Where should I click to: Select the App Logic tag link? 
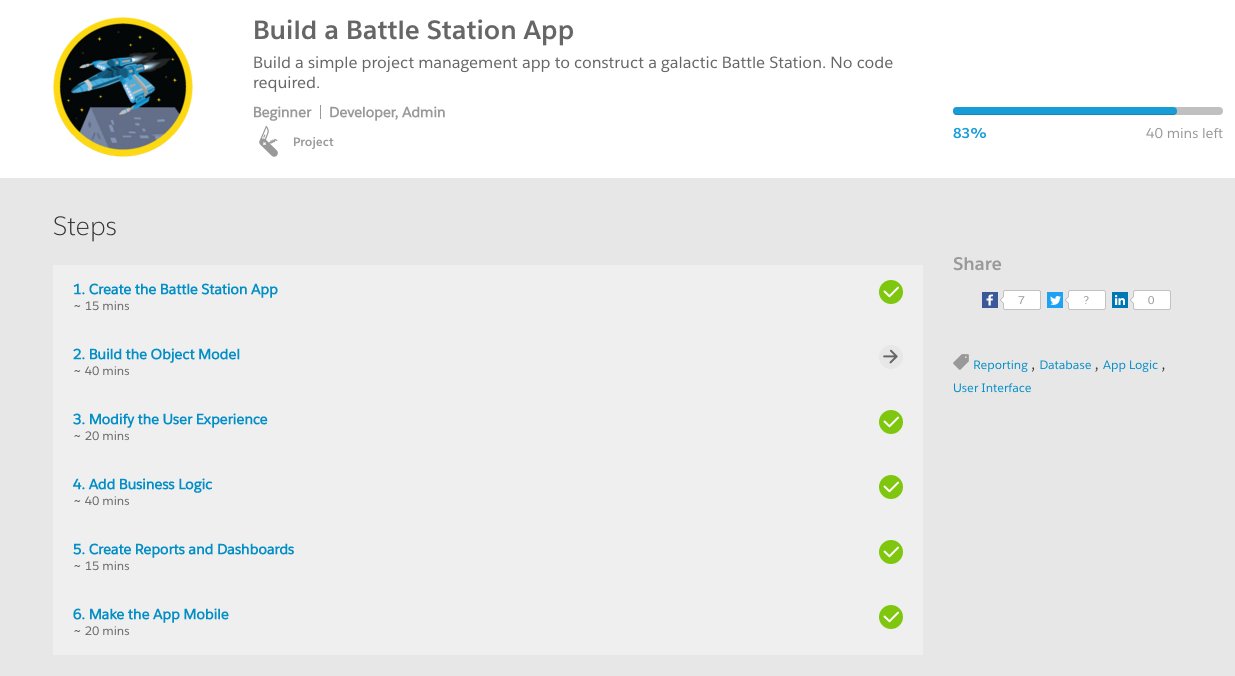coord(1130,366)
